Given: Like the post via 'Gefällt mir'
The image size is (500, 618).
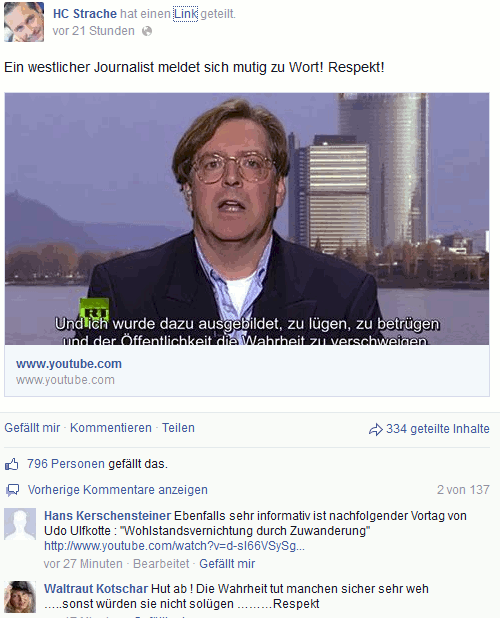Looking at the screenshot, I should click(x=32, y=428).
